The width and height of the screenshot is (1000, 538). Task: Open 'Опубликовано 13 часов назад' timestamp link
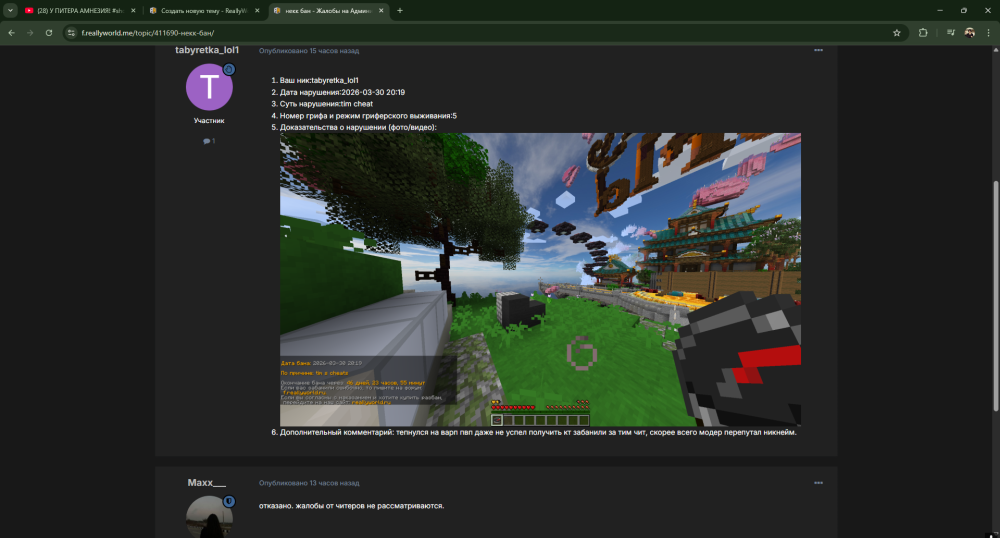(309, 483)
